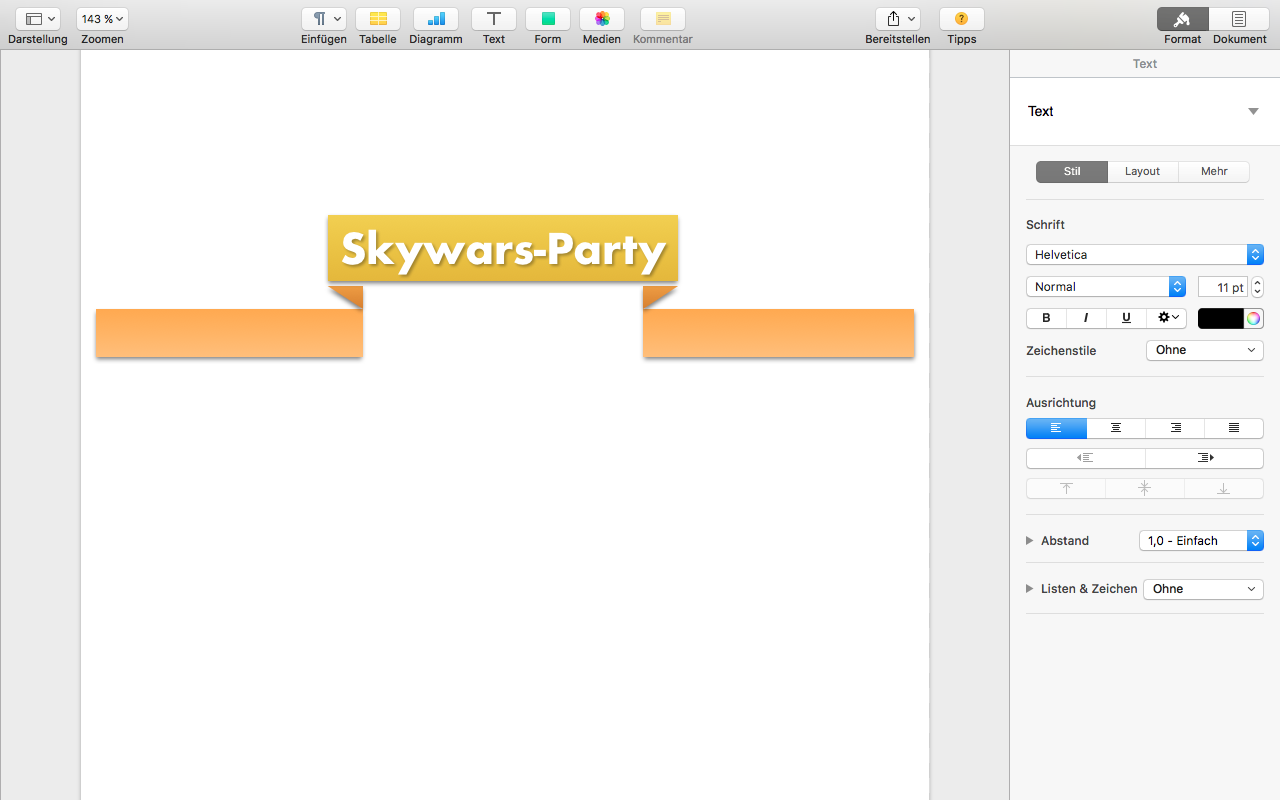Open the Bereitstellen share menu
Viewport: 1280px width, 800px height.
[x=897, y=19]
